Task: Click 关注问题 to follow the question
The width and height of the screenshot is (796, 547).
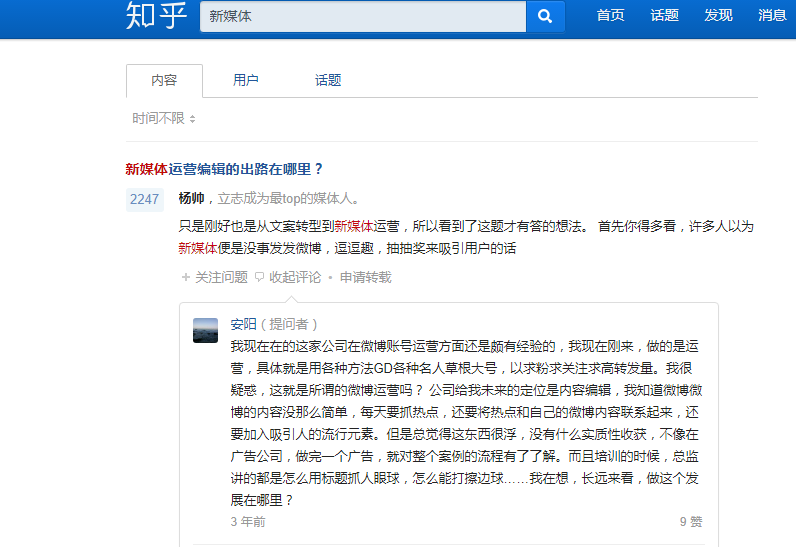Action: point(221,277)
